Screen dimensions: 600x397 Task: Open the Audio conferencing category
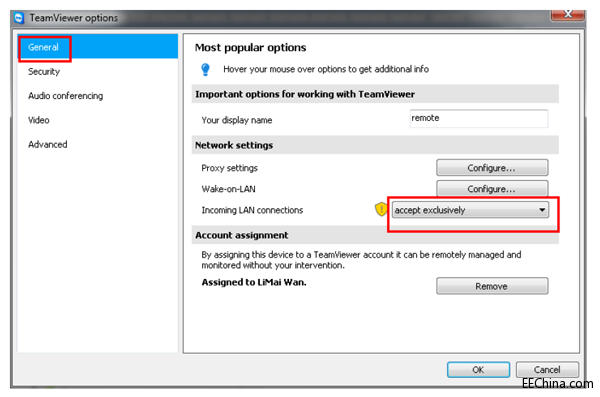point(65,96)
